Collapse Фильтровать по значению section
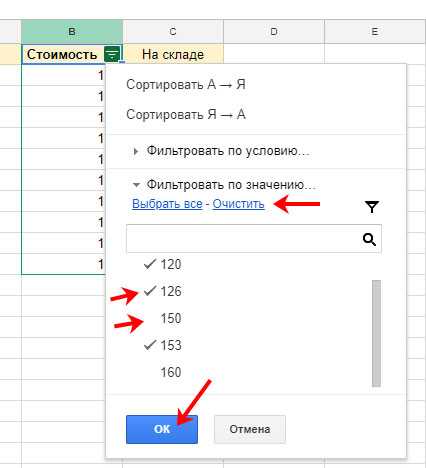 224,184
